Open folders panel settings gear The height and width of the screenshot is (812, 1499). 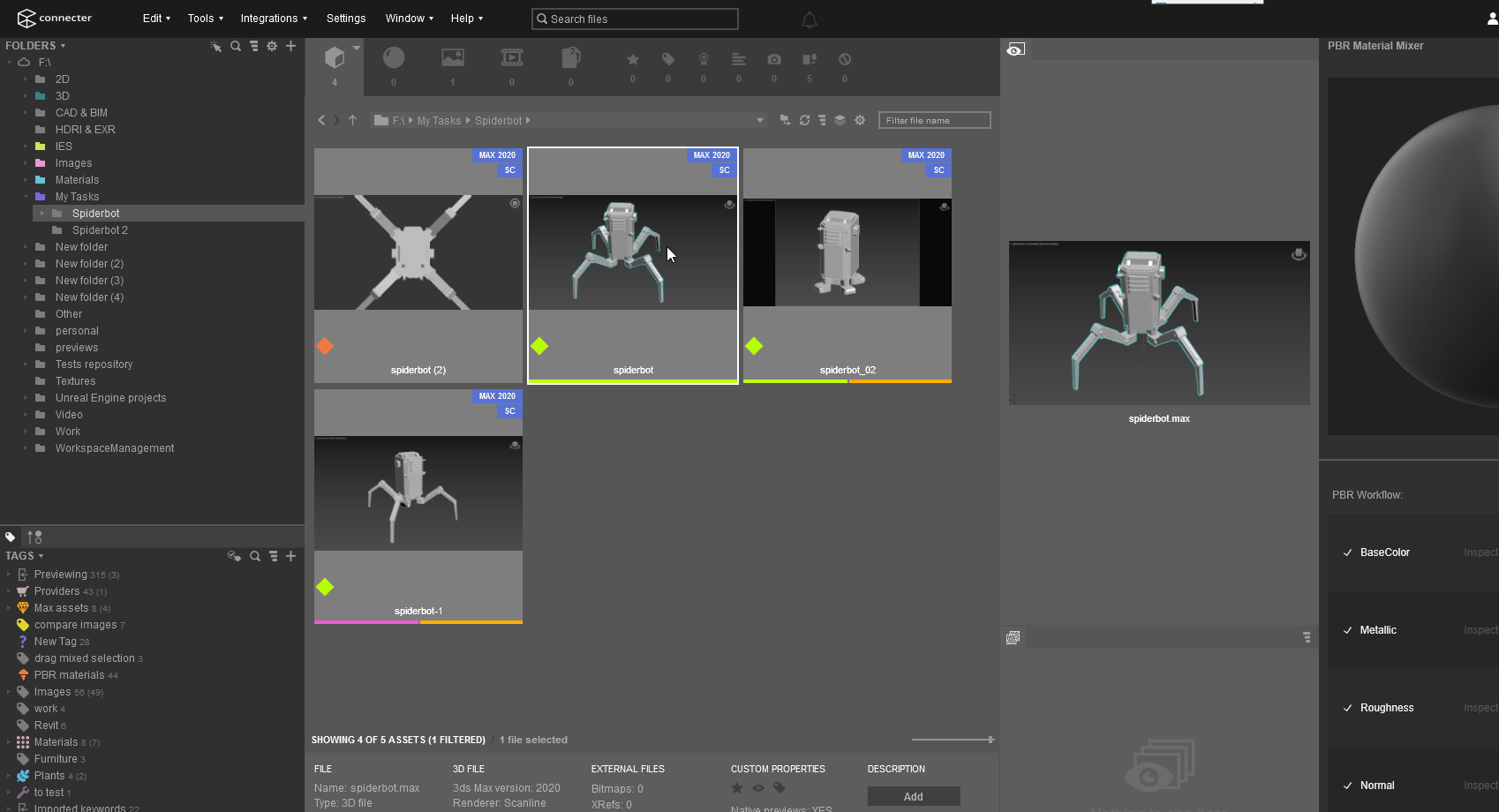click(x=272, y=46)
